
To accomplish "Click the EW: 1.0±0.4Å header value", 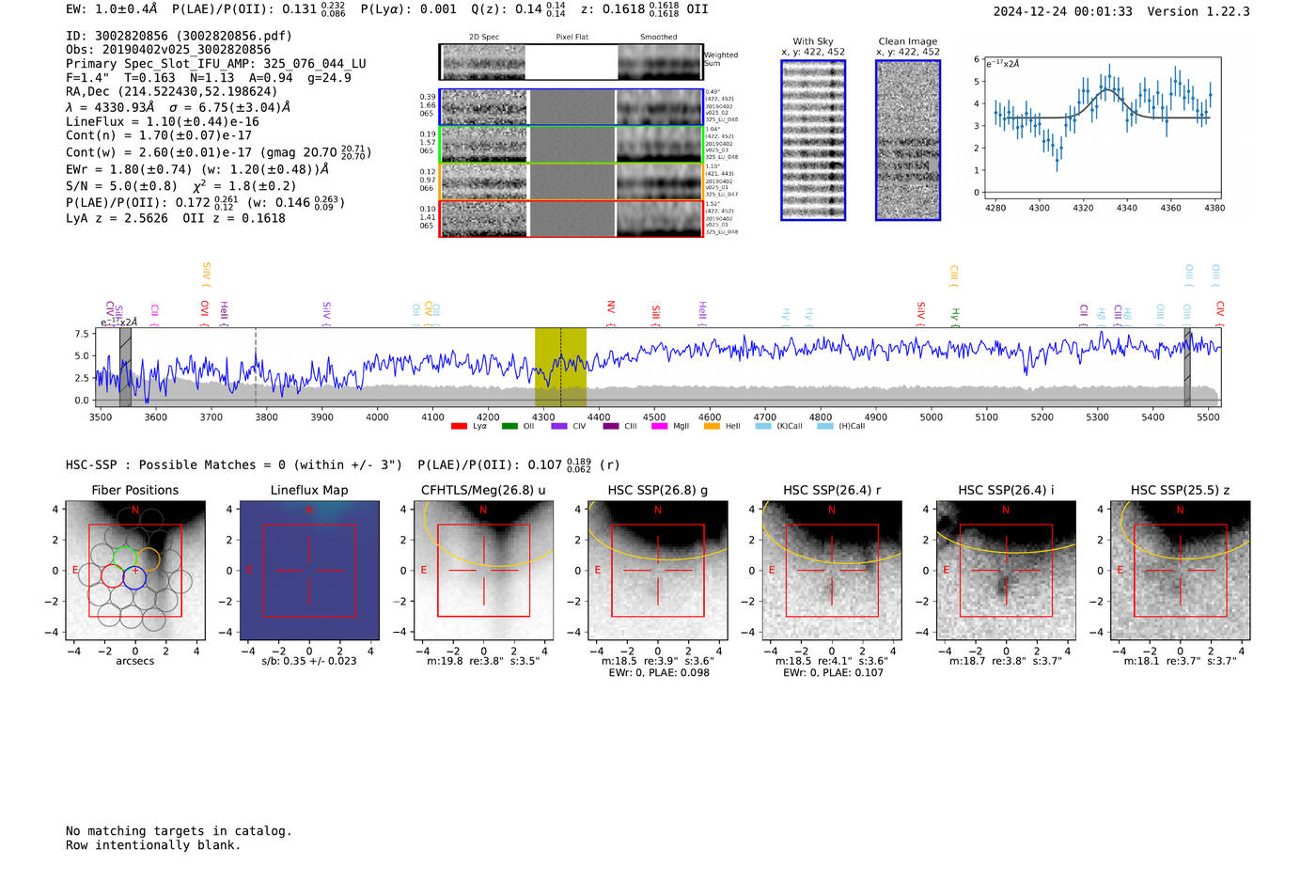I will coord(112,9).
